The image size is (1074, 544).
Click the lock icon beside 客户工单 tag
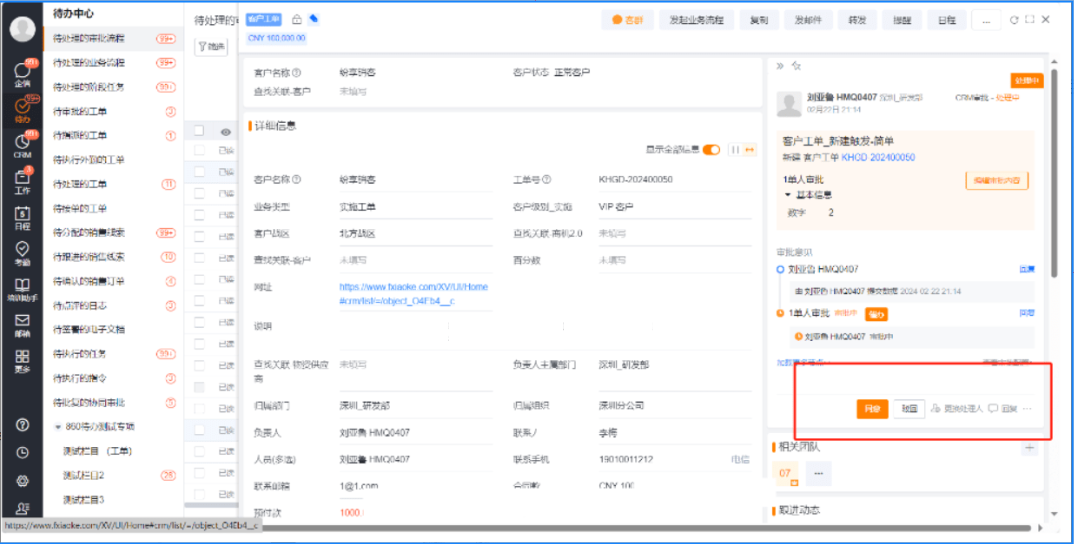[297, 19]
